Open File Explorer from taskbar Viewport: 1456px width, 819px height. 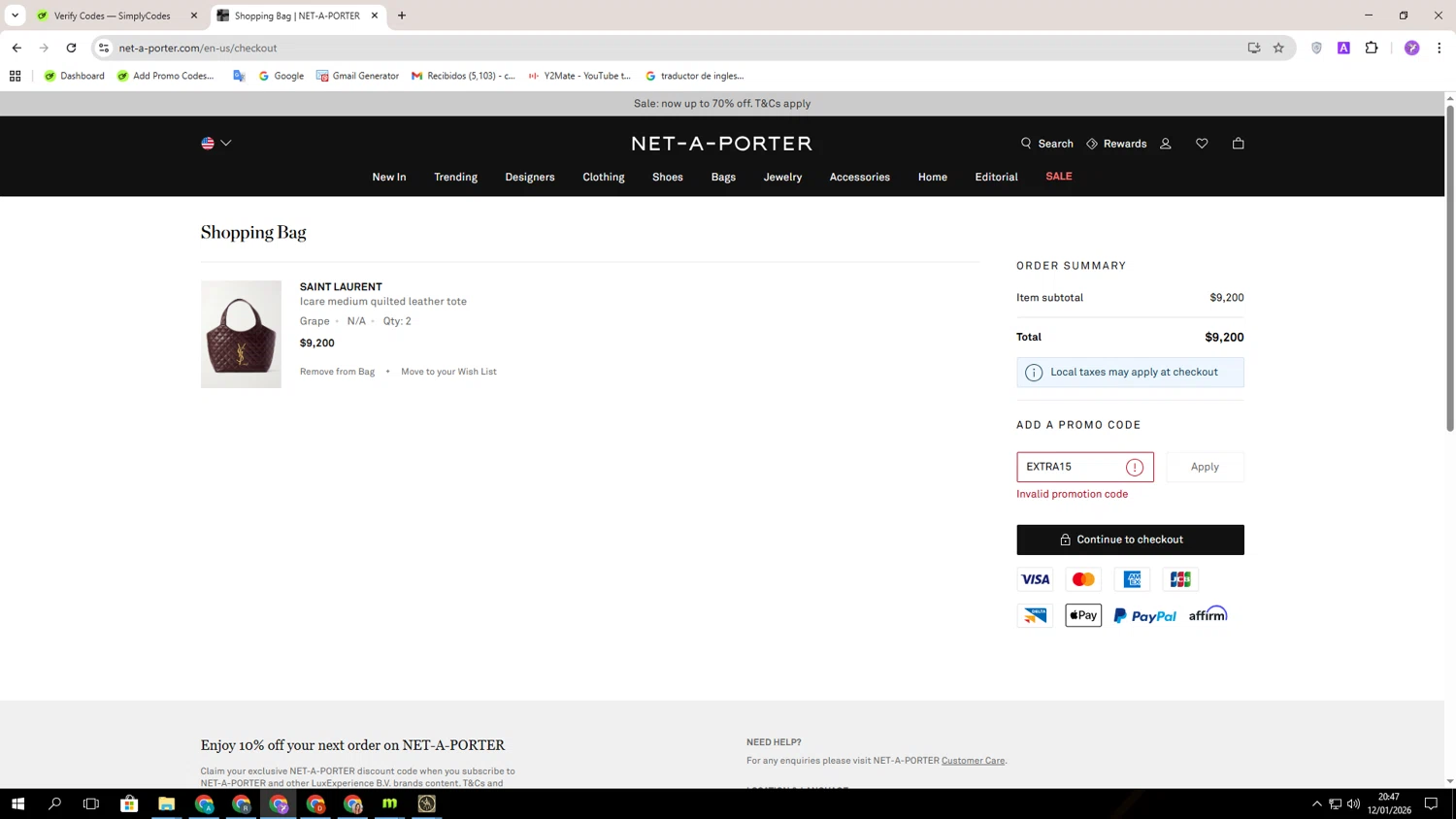pos(166,803)
